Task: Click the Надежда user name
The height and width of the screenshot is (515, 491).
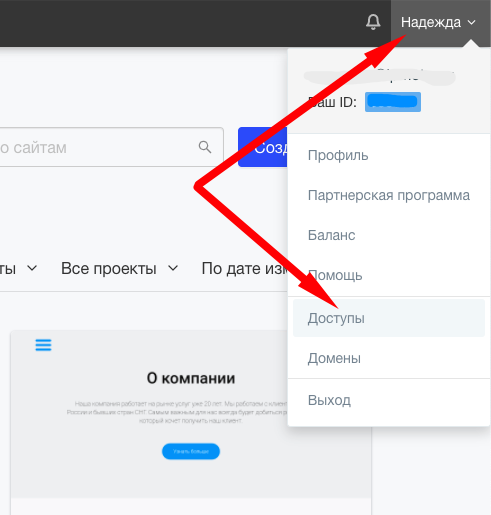Action: 431,22
